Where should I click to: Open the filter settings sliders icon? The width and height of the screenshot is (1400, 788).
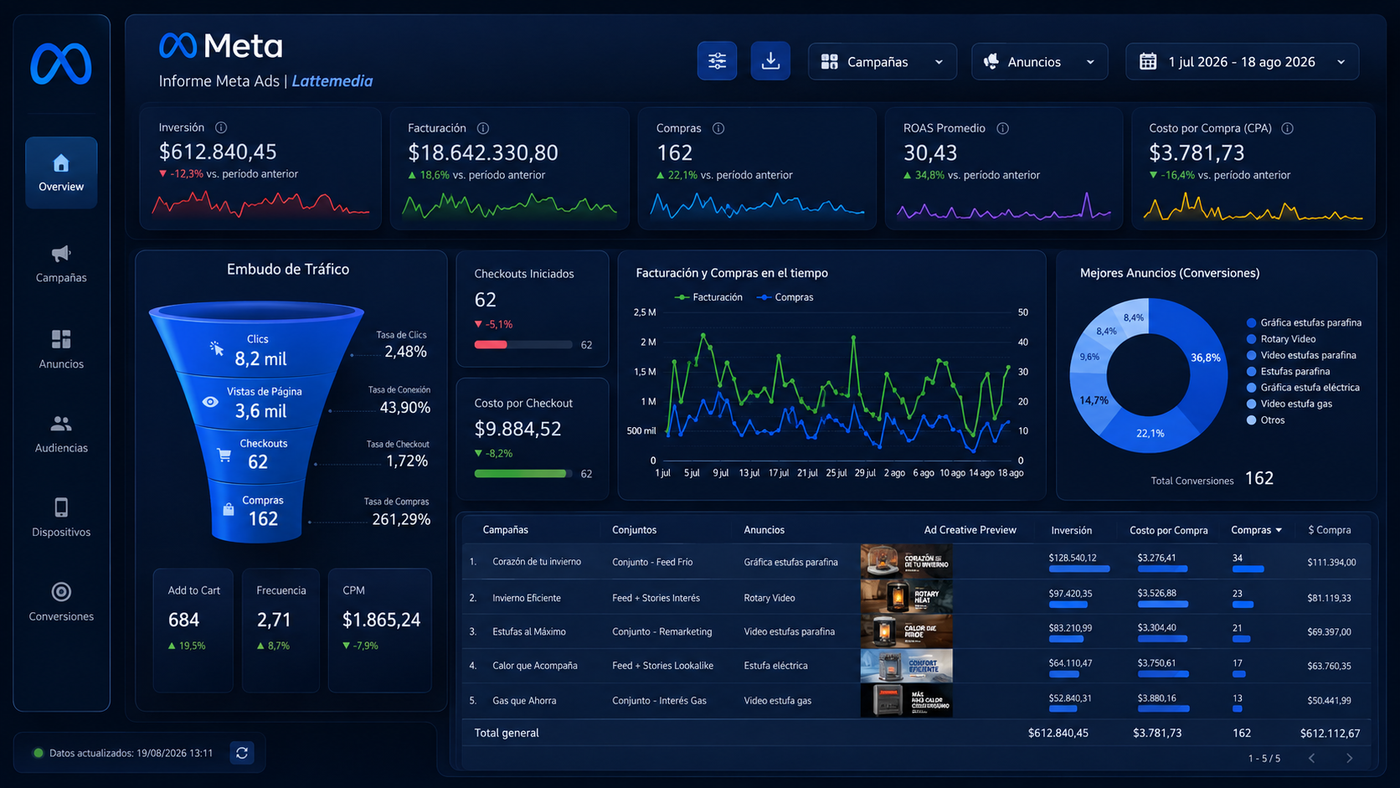[717, 61]
